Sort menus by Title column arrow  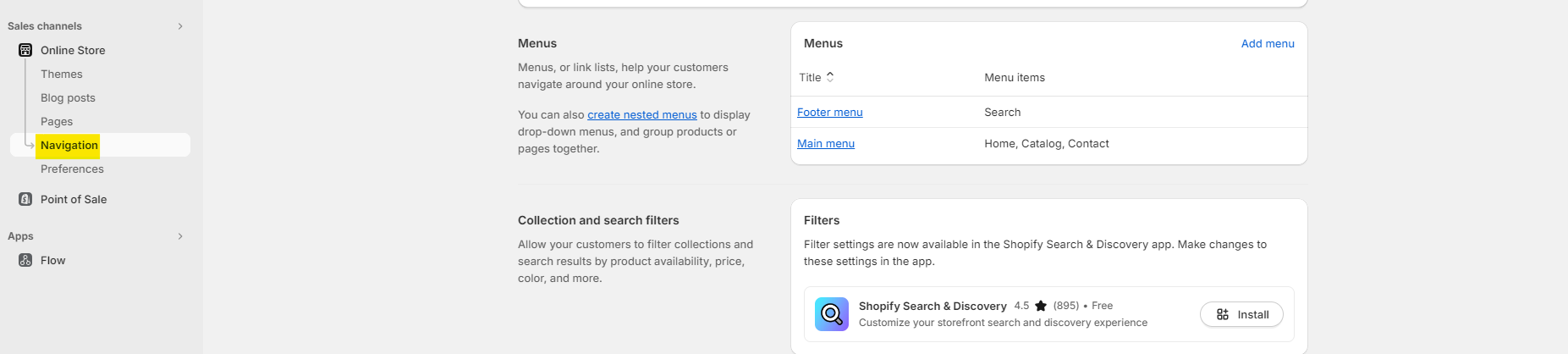coord(830,77)
